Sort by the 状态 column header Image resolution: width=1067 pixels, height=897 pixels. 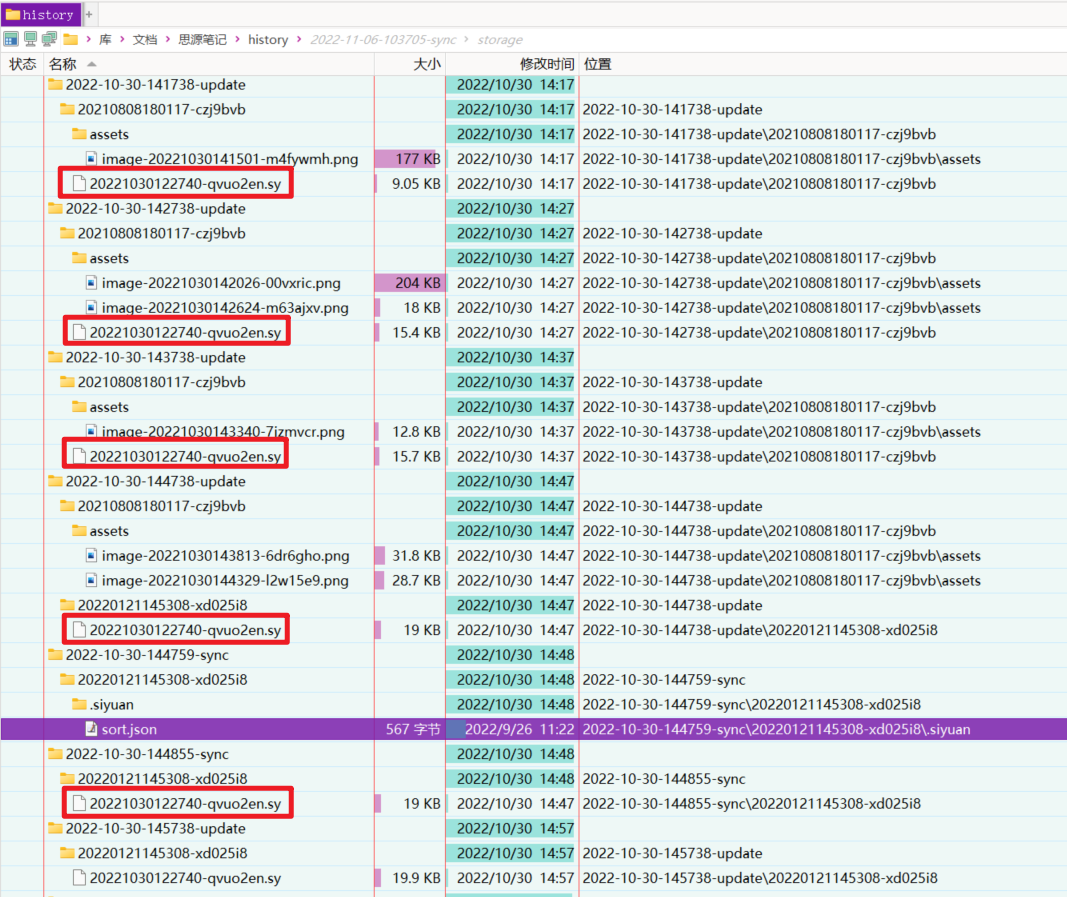(x=22, y=64)
